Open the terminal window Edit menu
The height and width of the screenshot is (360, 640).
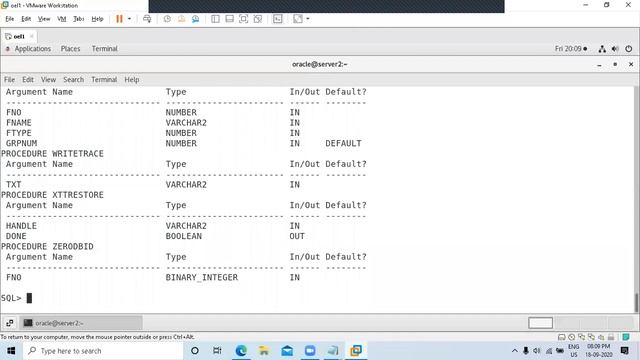click(x=28, y=80)
